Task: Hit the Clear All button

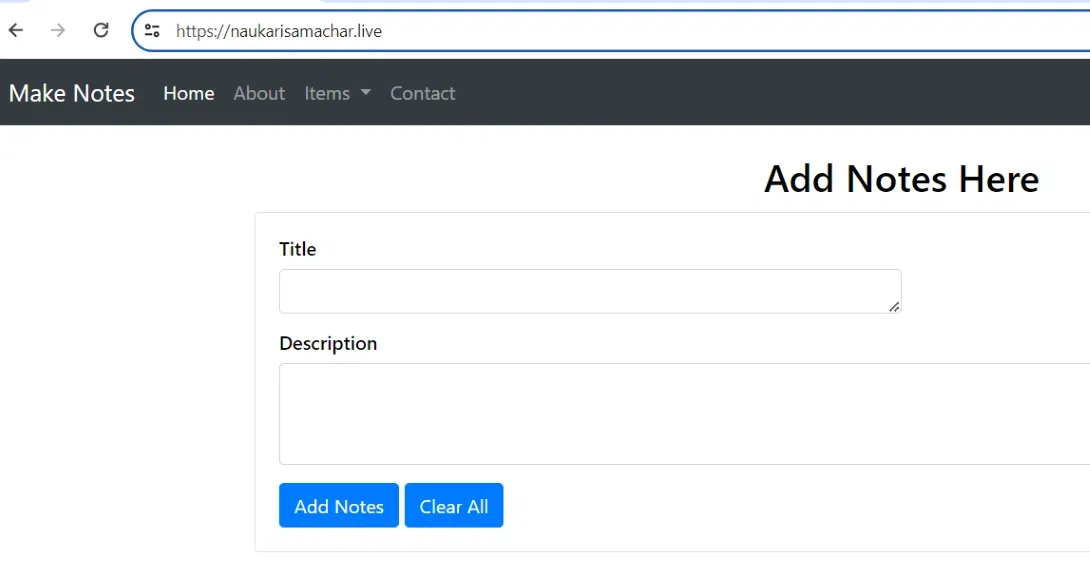Action: pyautogui.click(x=454, y=506)
